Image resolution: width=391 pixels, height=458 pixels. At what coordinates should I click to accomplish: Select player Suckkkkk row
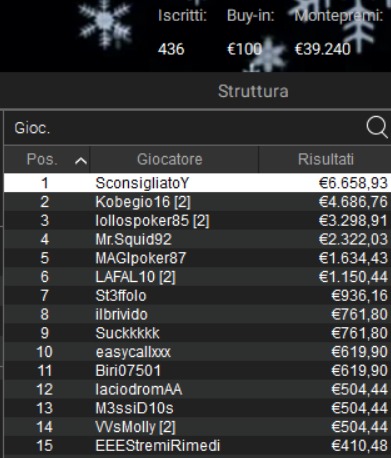197,333
